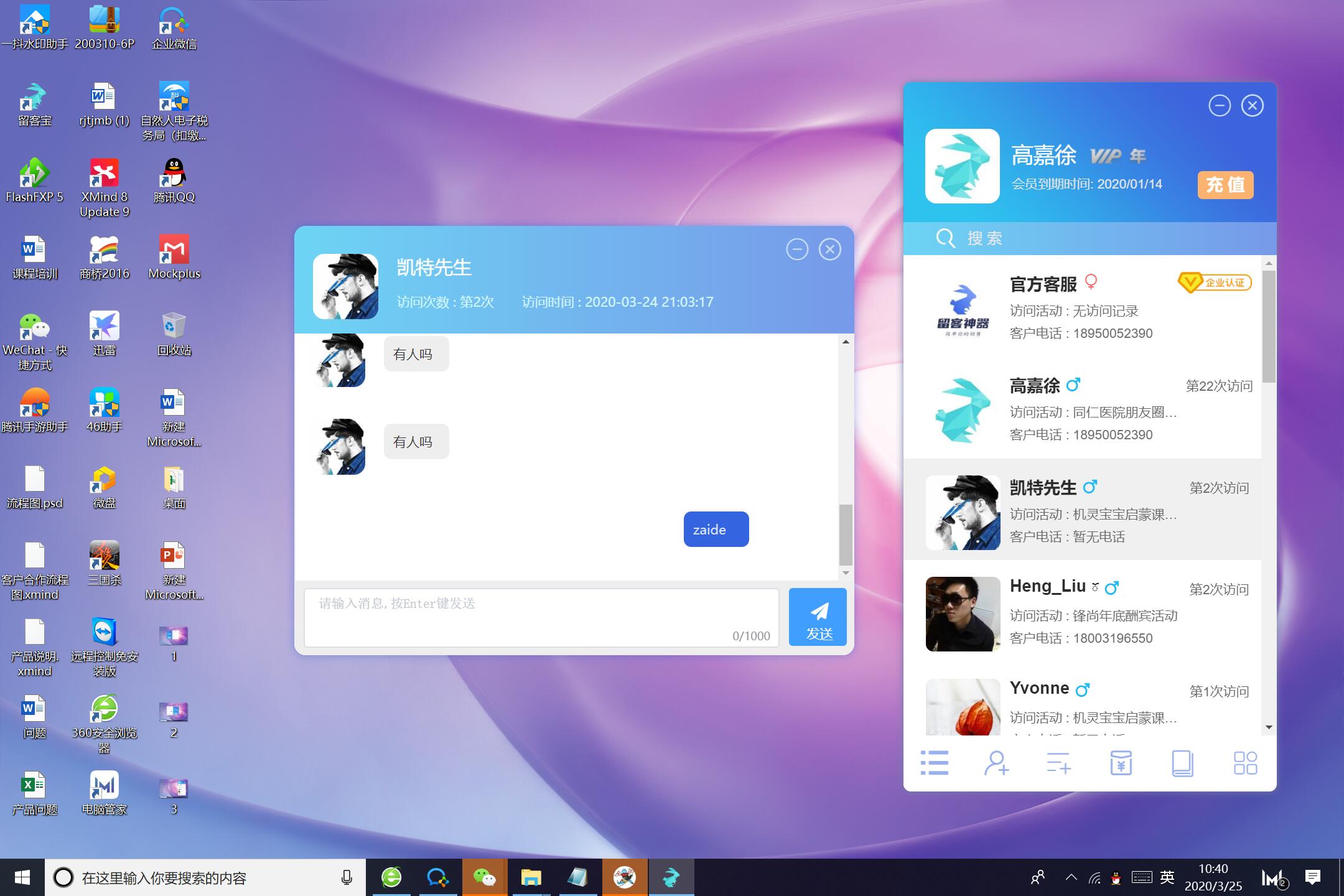
Task: Open the 商桥2016 desktop icon
Action: click(105, 258)
